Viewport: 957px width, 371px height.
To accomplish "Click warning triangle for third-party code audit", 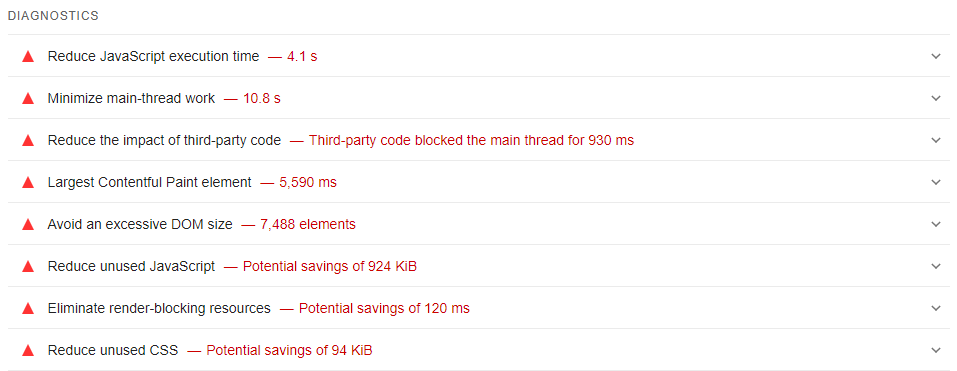I will [x=27, y=140].
